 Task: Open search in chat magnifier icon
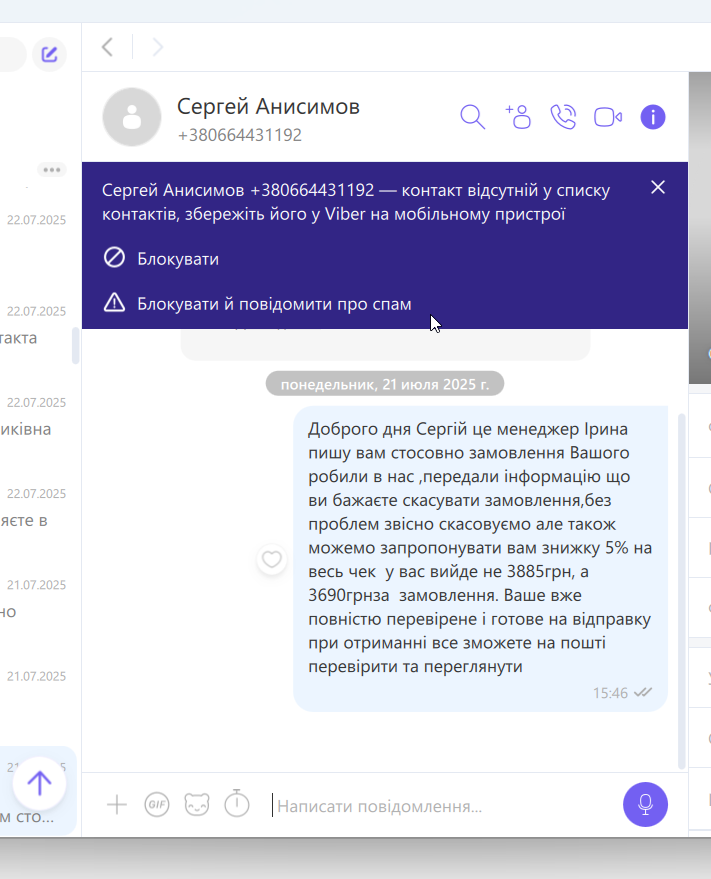click(472, 117)
